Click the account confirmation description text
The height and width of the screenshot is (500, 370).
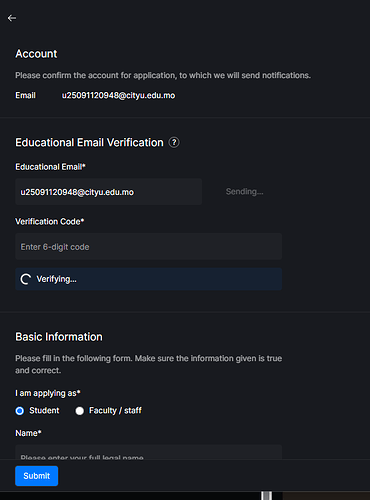pos(163,75)
